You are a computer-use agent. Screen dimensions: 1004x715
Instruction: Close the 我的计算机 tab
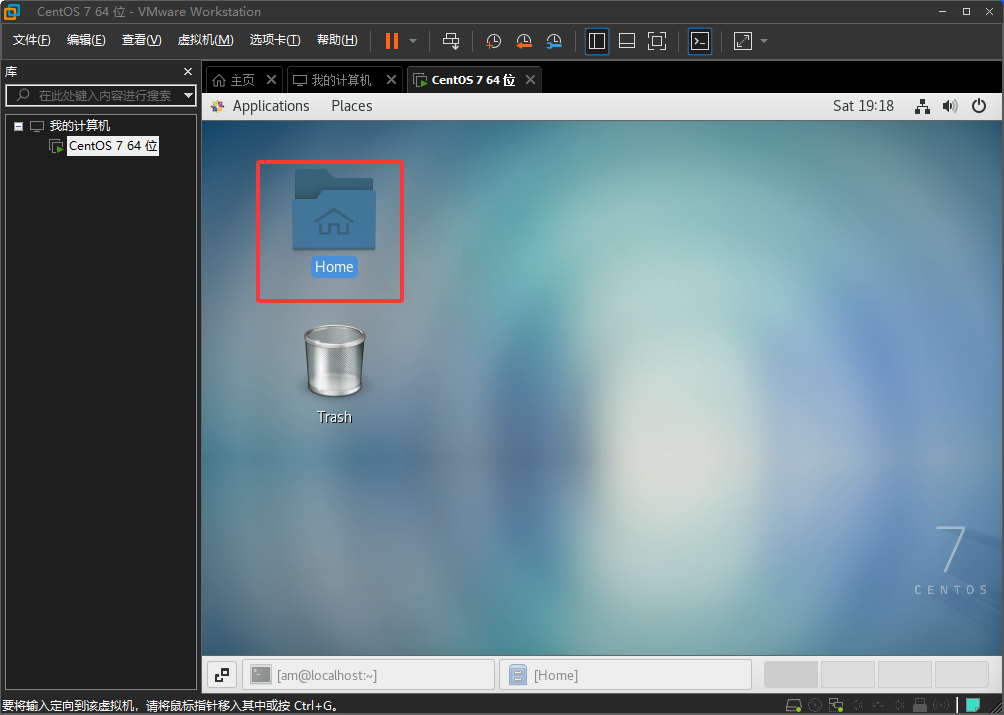coord(391,79)
